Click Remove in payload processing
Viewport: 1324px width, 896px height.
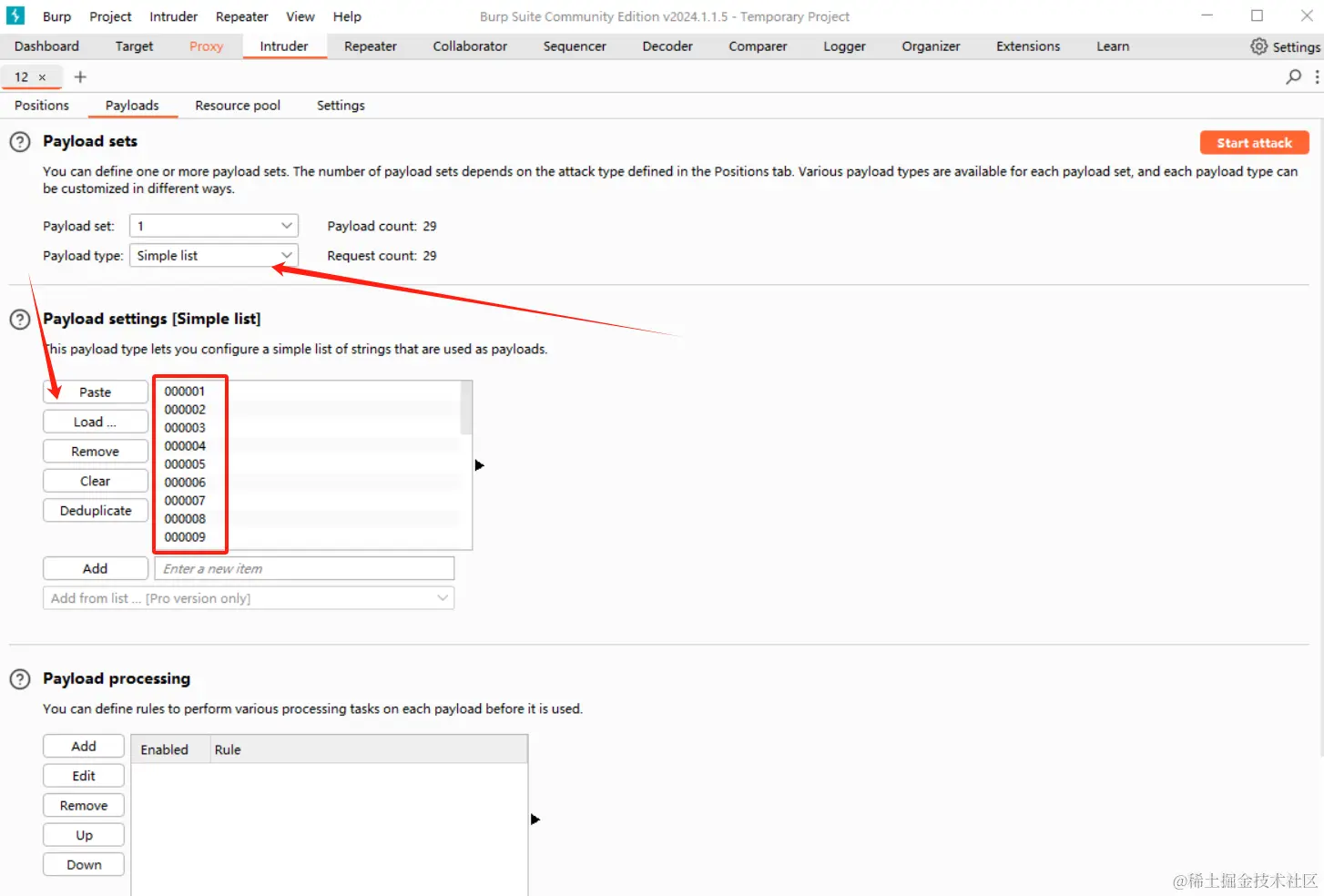(84, 806)
